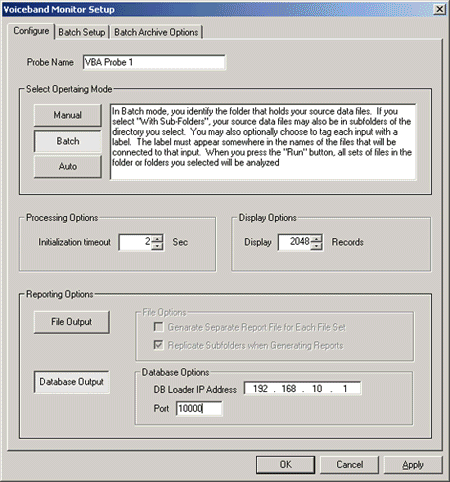Viewport: 450px width, 482px height.
Task: Toggle the File Output button
Action: tap(71, 322)
